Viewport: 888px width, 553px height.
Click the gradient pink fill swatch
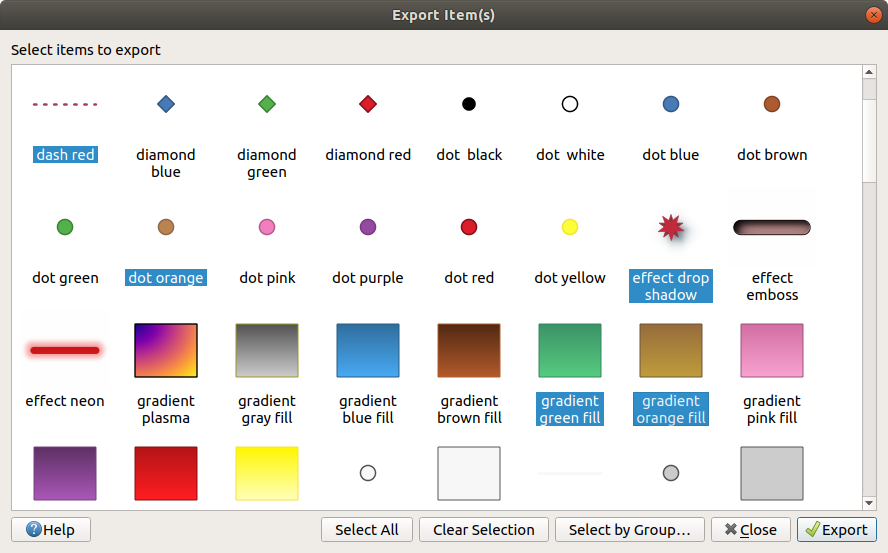coord(772,350)
